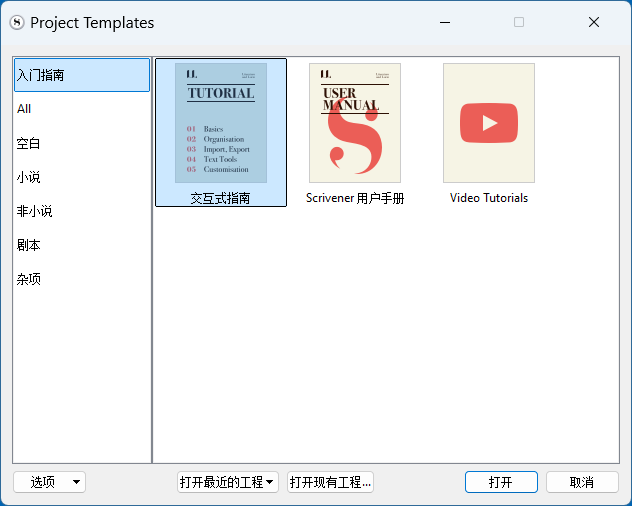This screenshot has width=632, height=506.
Task: Click the Scrivener logo icon in title bar
Action: coord(17,23)
